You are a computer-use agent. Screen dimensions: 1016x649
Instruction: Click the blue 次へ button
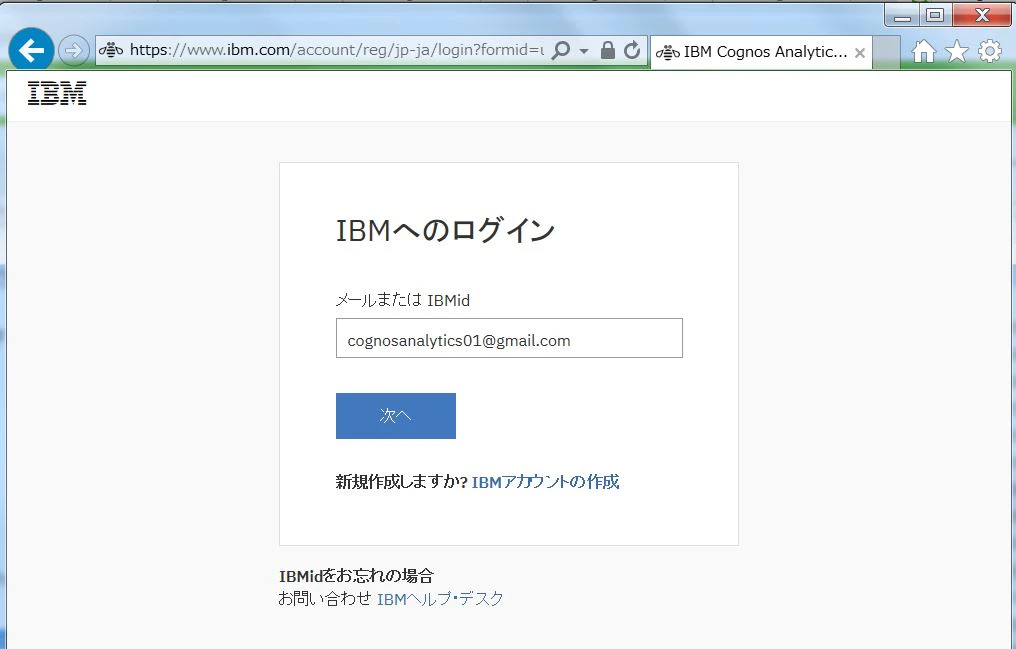(x=395, y=416)
